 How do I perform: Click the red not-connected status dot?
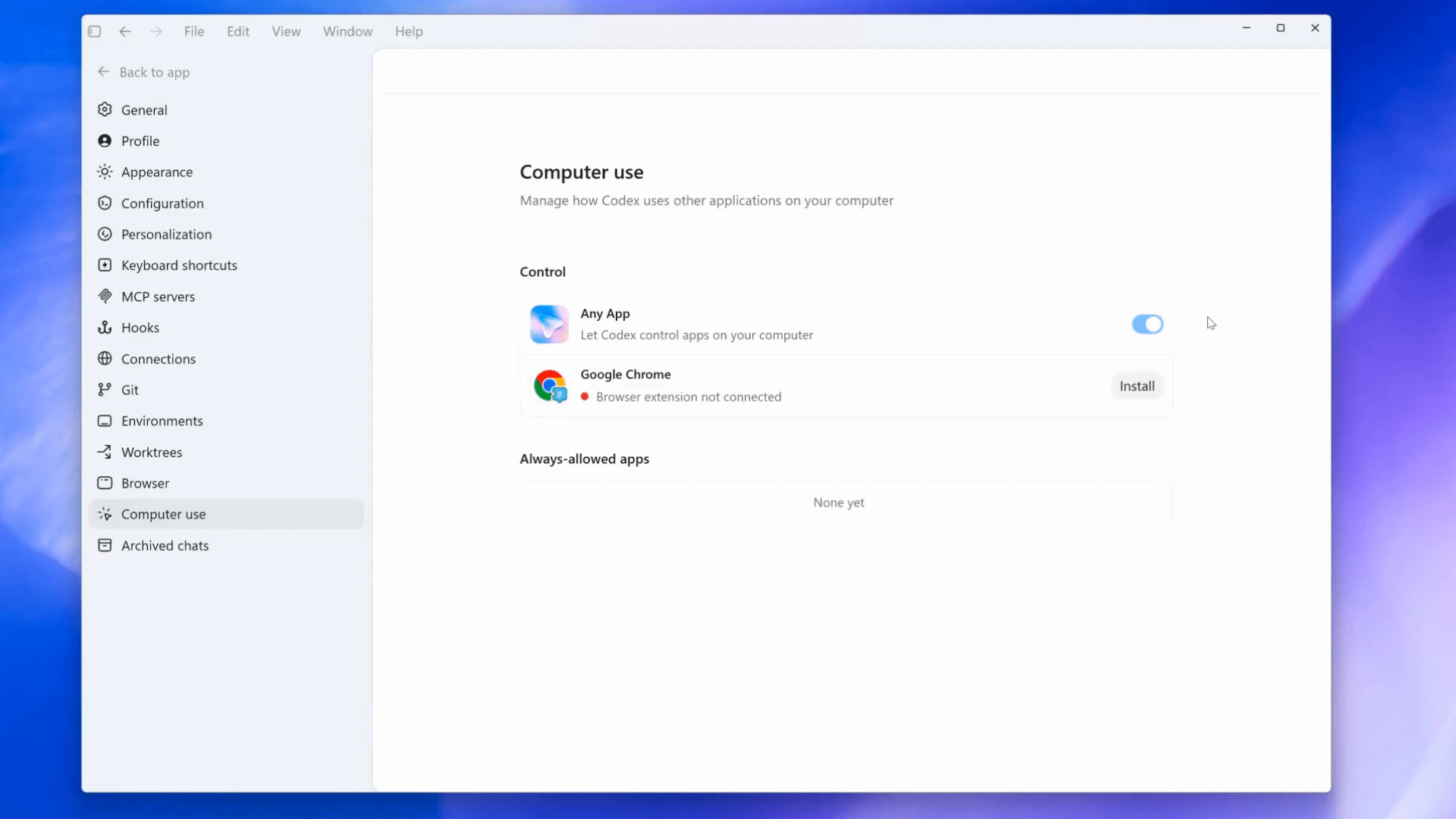click(585, 397)
